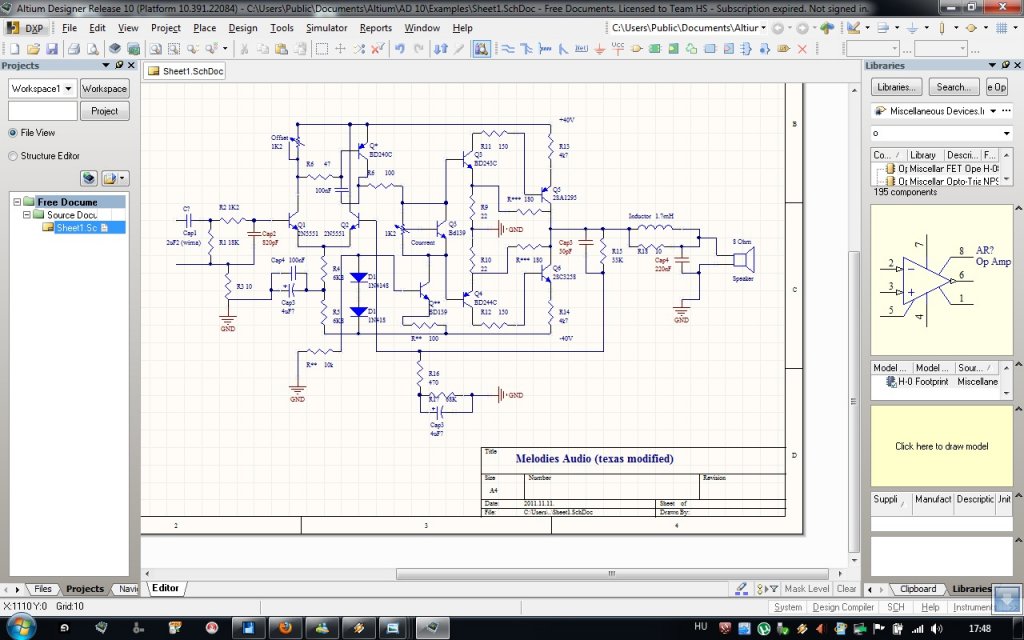Cut the selection with scissors icon
This screenshot has width=1024, height=640.
244,49
